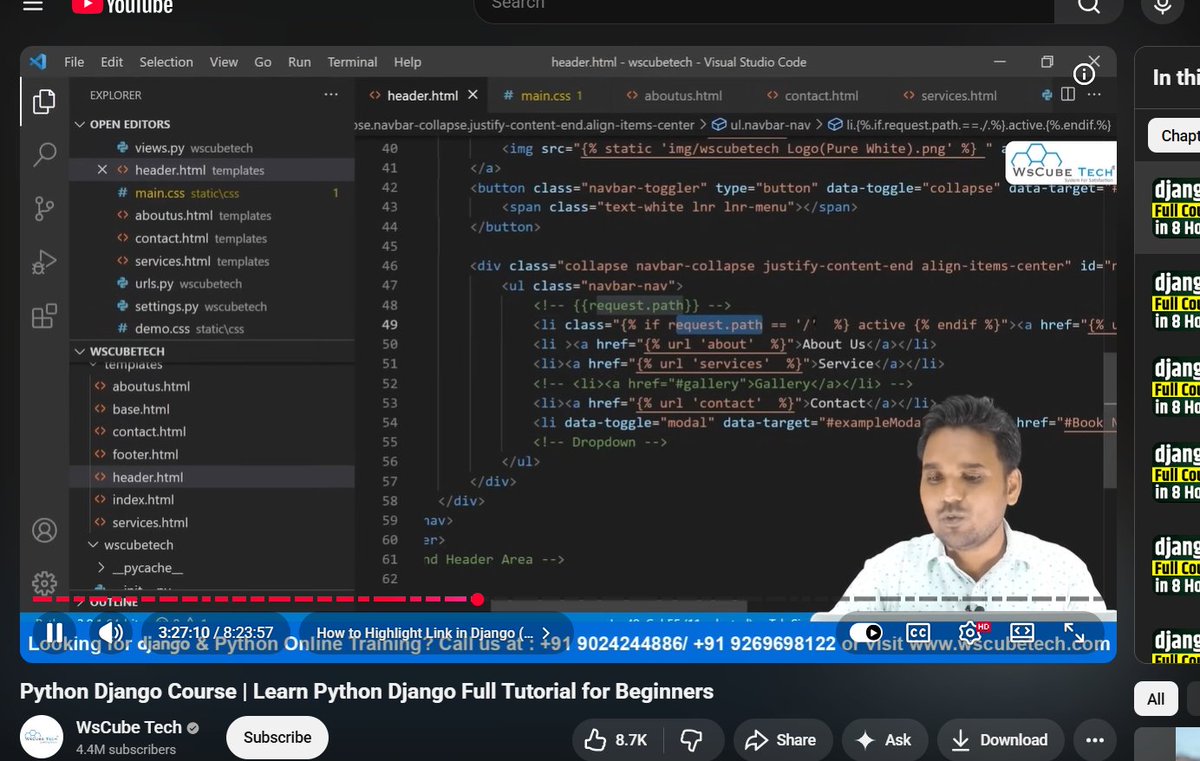Viewport: 1200px width, 761px height.
Task: Open the WsCube Tech channel avatar
Action: click(x=43, y=737)
